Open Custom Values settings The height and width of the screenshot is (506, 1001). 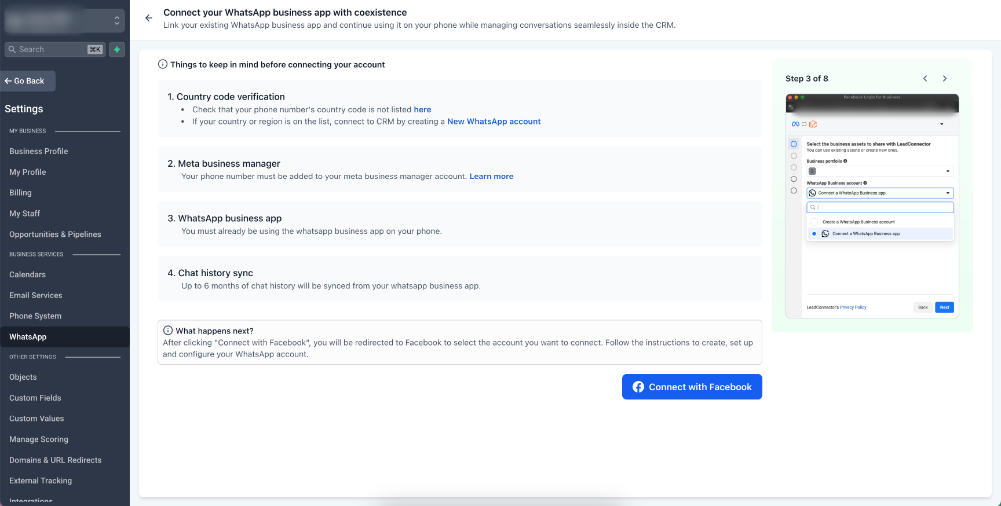point(36,419)
